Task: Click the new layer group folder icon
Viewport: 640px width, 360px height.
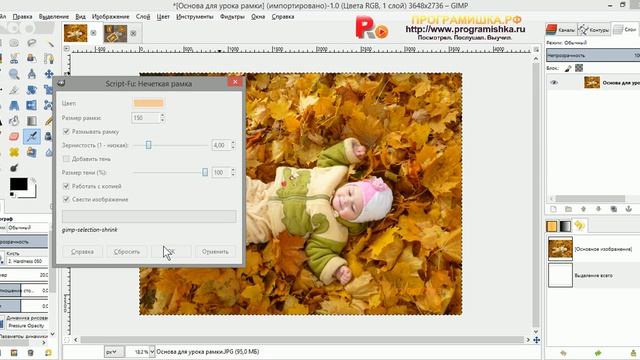Action: click(x=568, y=209)
